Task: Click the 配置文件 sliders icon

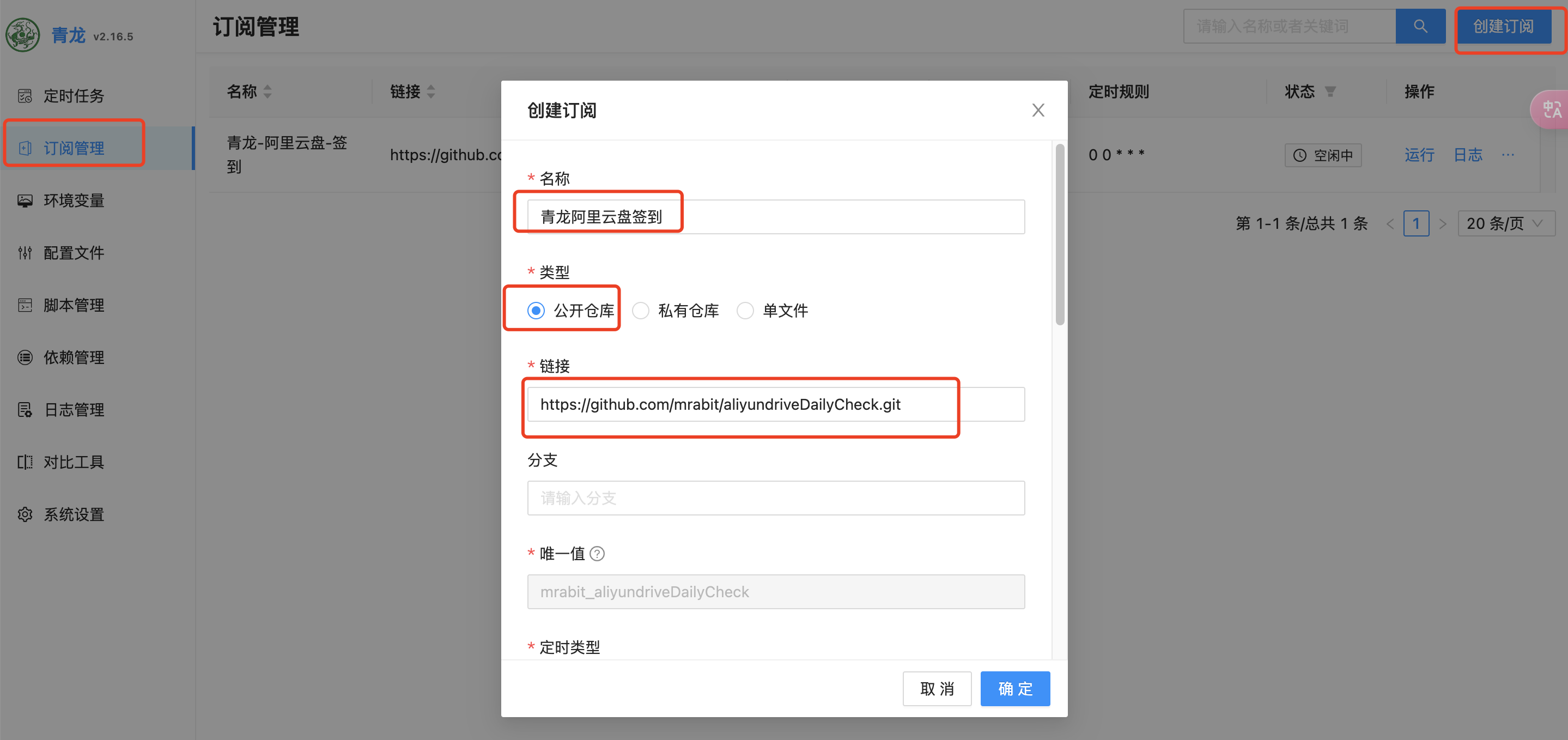Action: [25, 253]
